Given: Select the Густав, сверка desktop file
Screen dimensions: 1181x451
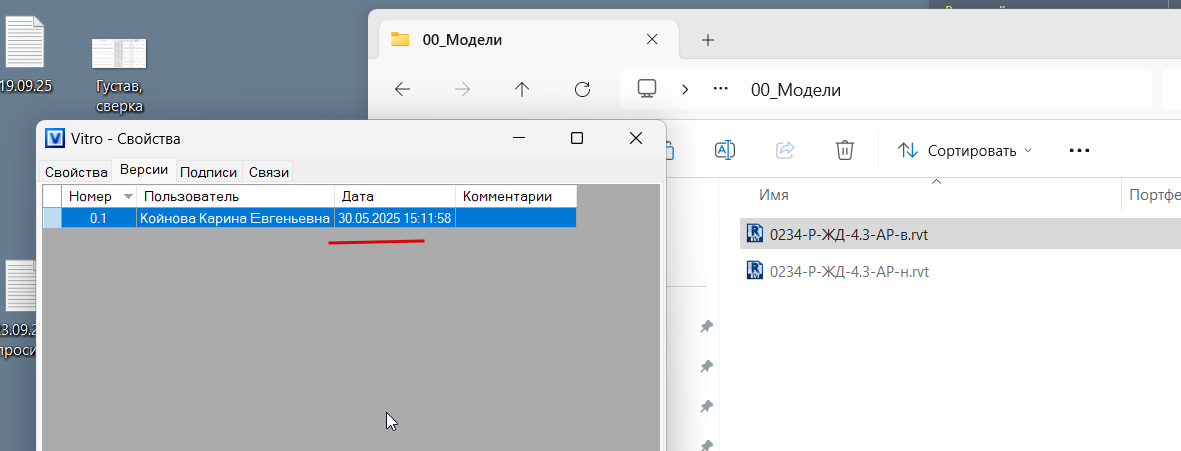Looking at the screenshot, I should point(119,74).
